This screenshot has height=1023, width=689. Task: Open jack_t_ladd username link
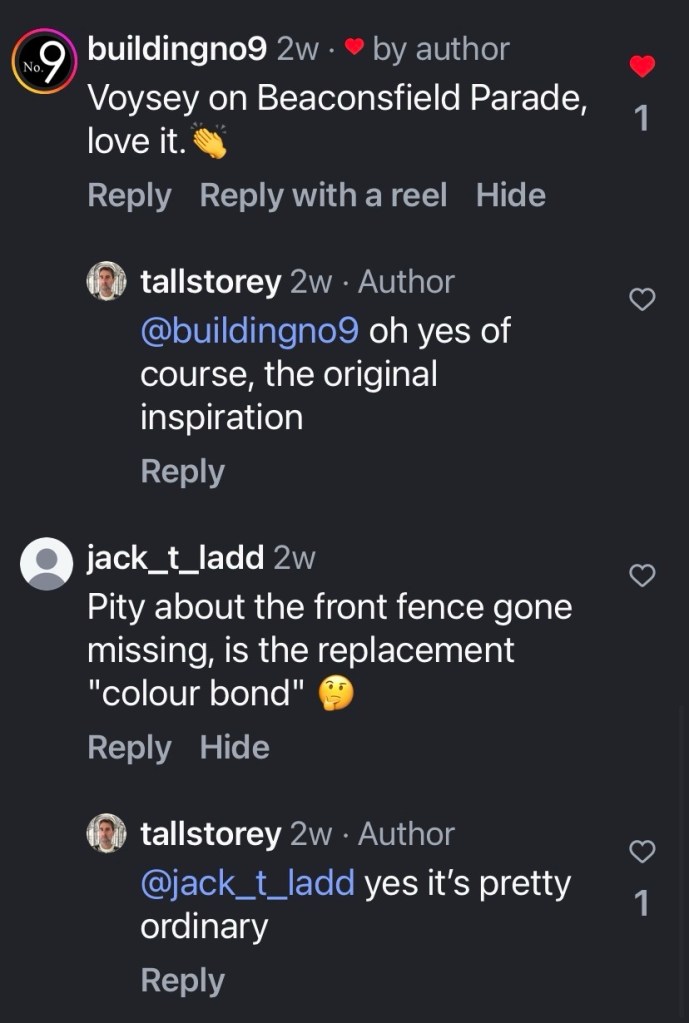pyautogui.click(x=175, y=557)
